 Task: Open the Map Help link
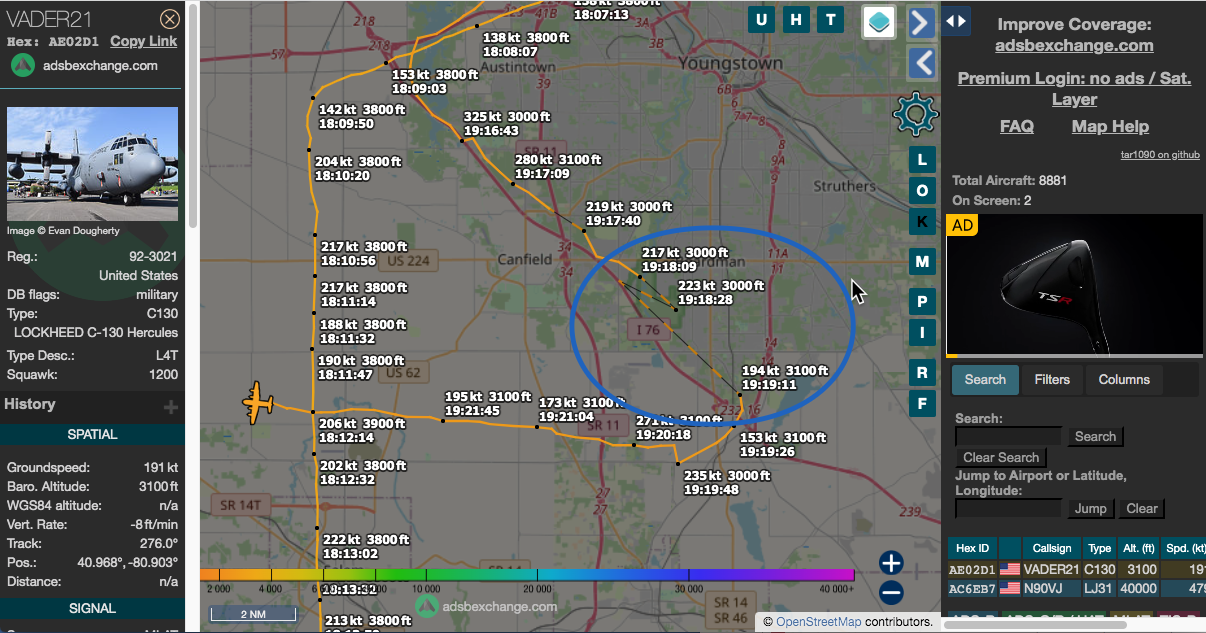click(x=1110, y=126)
